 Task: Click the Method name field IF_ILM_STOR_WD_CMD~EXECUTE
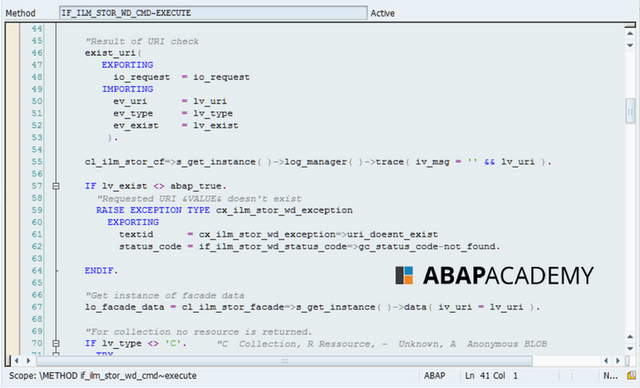click(x=213, y=13)
